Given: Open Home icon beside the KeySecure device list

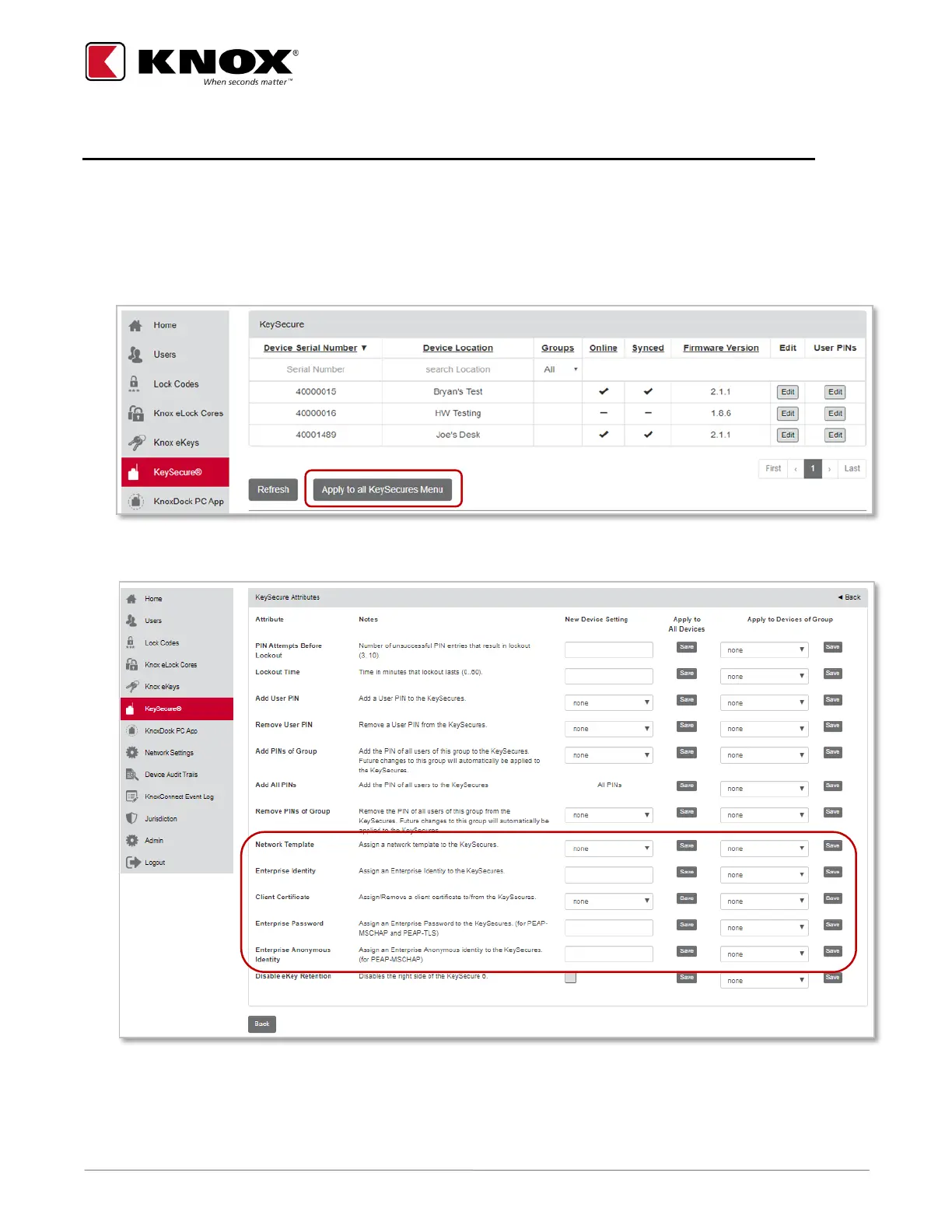Looking at the screenshot, I should [x=135, y=326].
